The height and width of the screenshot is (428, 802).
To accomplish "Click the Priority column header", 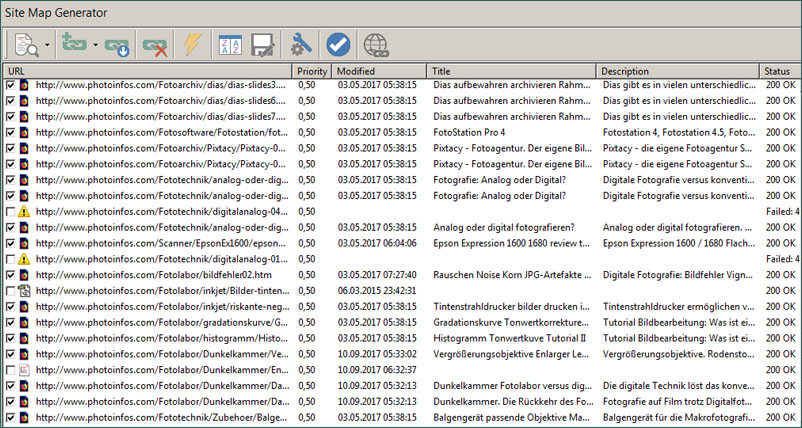I will coord(312,71).
